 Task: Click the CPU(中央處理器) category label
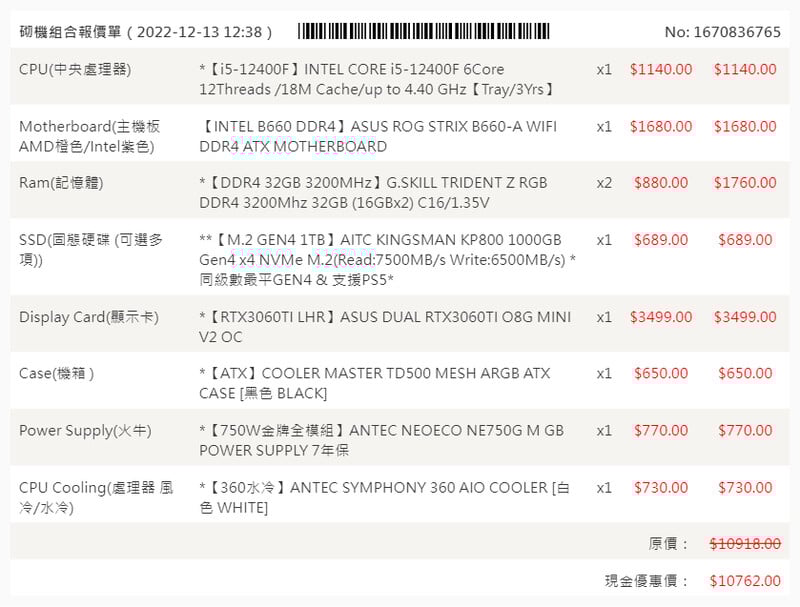(x=75, y=69)
